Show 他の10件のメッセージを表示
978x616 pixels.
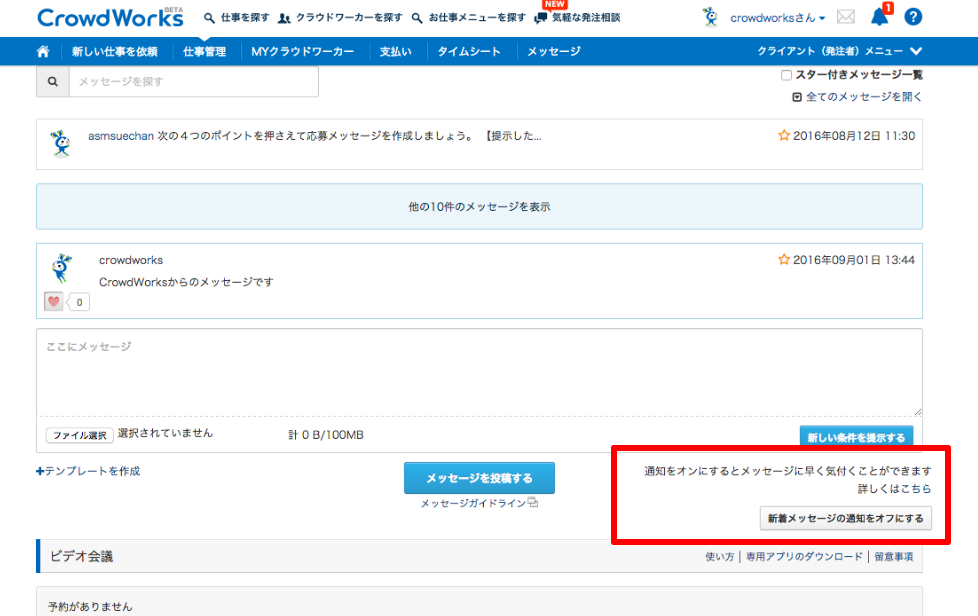click(479, 207)
